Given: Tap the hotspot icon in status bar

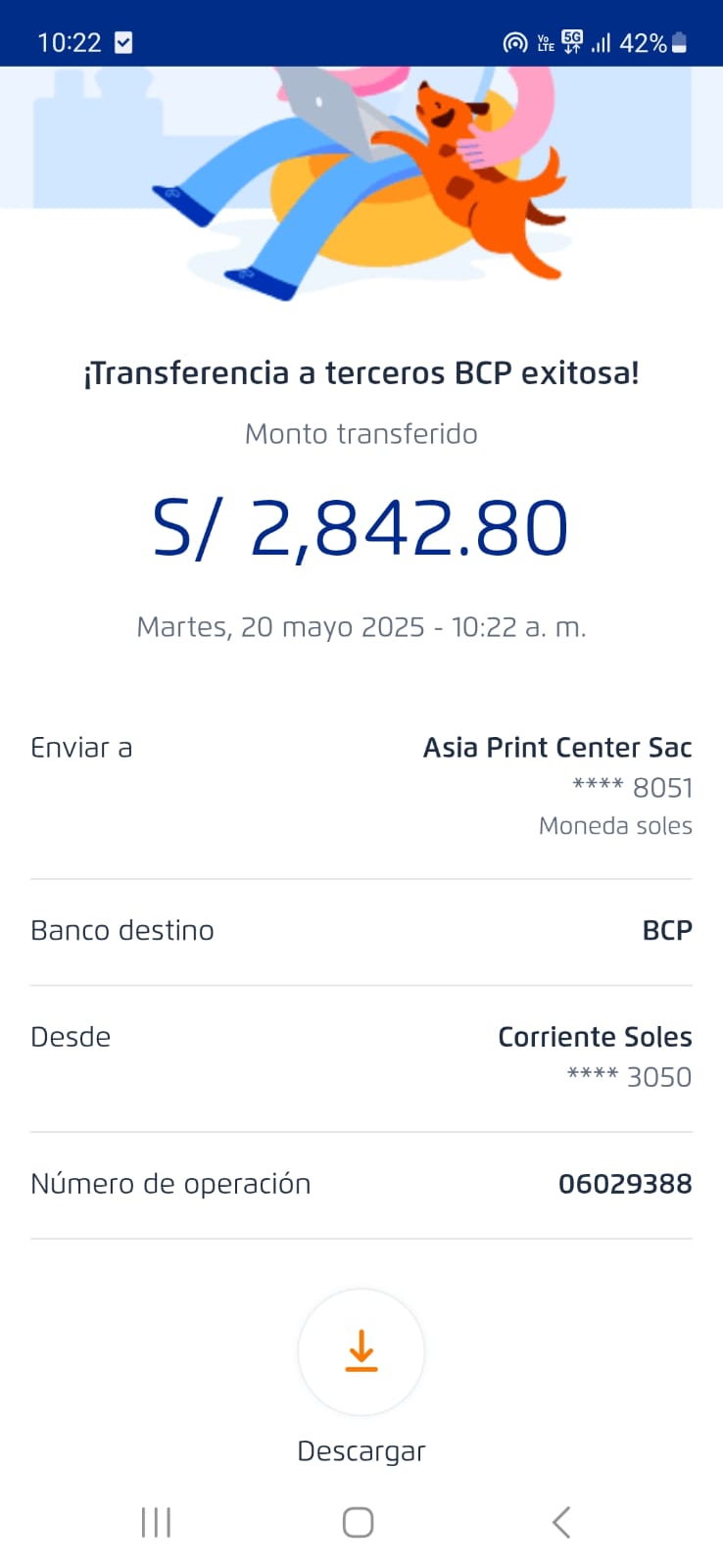Looking at the screenshot, I should click(514, 42).
